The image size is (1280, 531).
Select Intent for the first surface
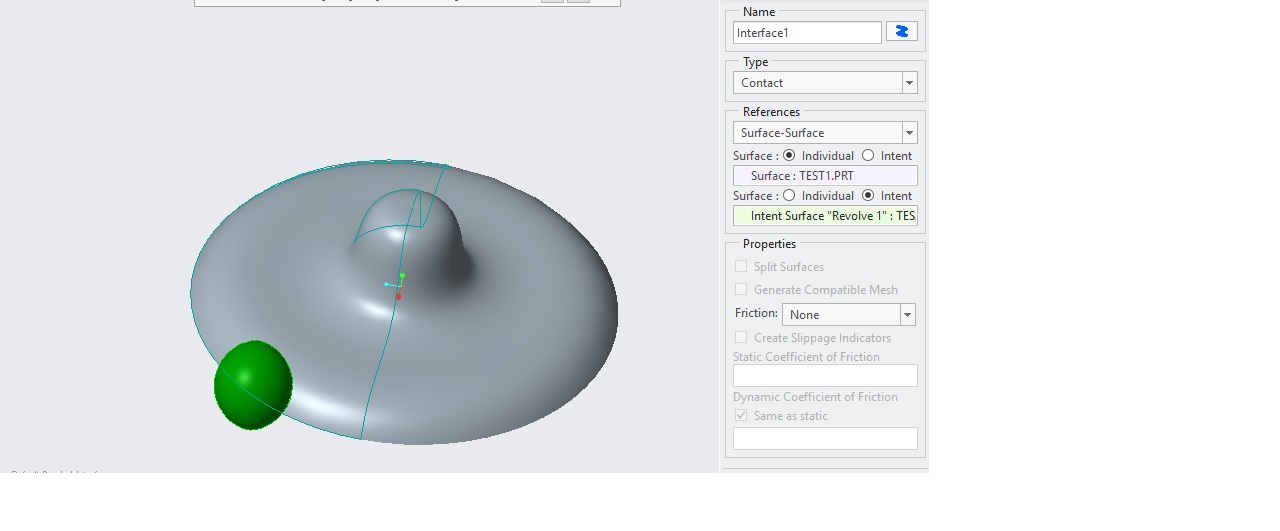(868, 156)
